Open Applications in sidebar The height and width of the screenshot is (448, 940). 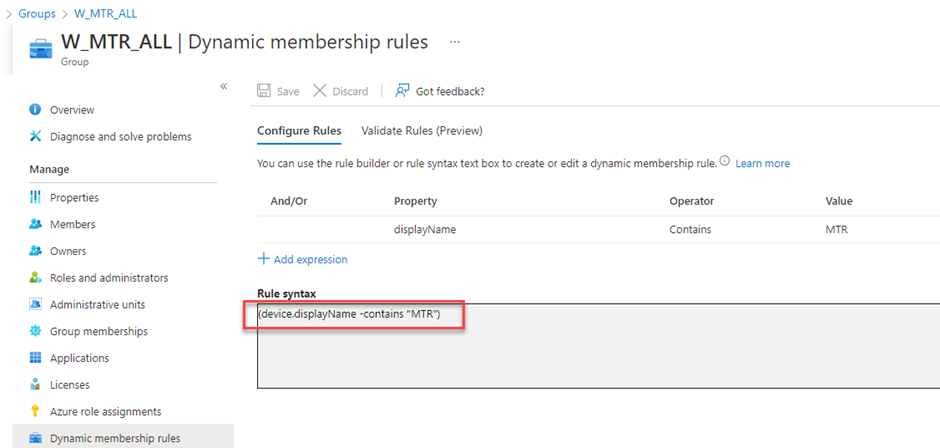[x=80, y=358]
